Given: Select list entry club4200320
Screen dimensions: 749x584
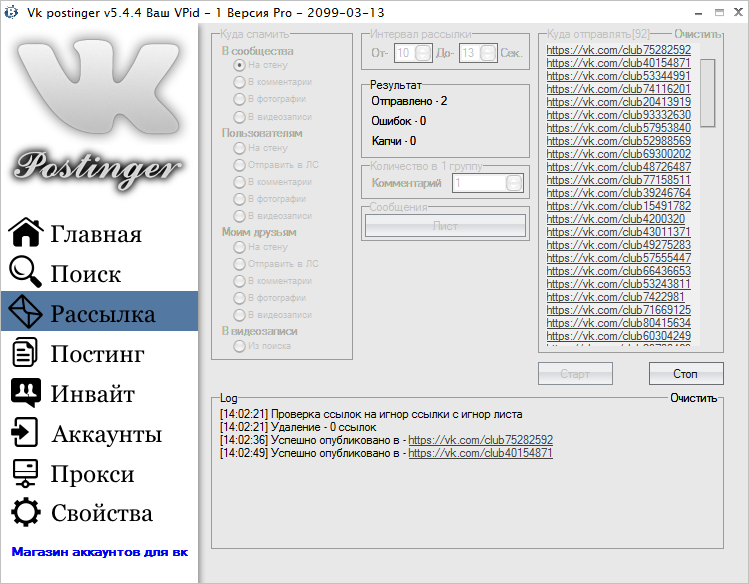Looking at the screenshot, I should coord(616,219).
